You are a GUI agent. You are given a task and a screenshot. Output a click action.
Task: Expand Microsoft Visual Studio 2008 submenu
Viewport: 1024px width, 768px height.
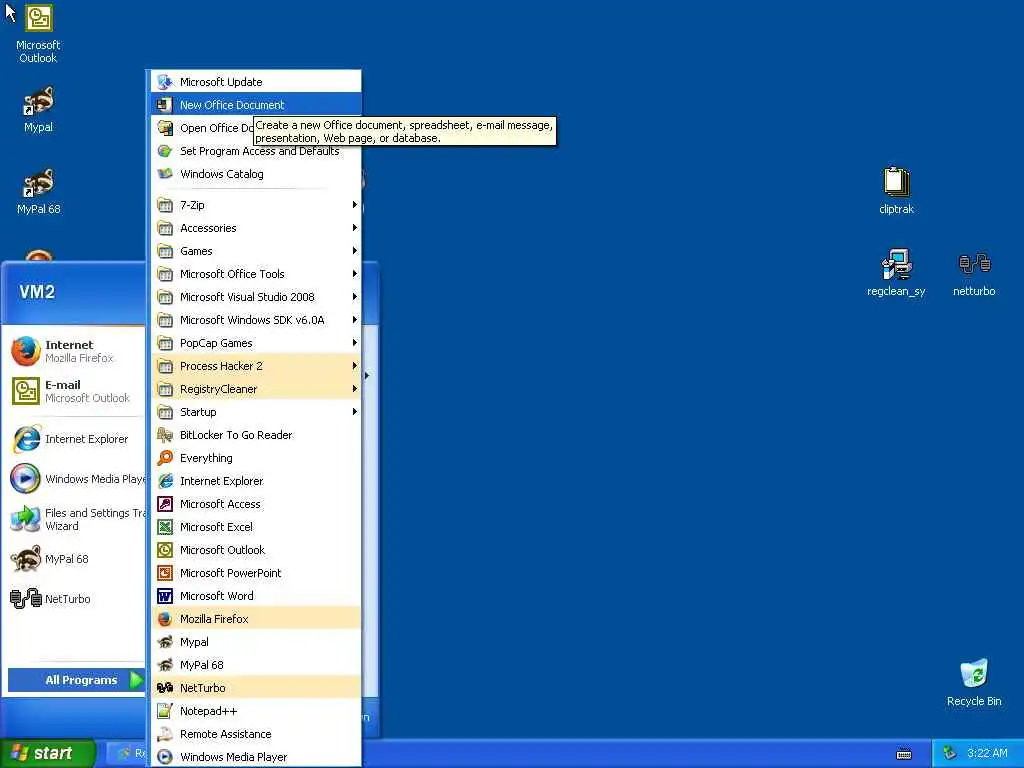(256, 297)
